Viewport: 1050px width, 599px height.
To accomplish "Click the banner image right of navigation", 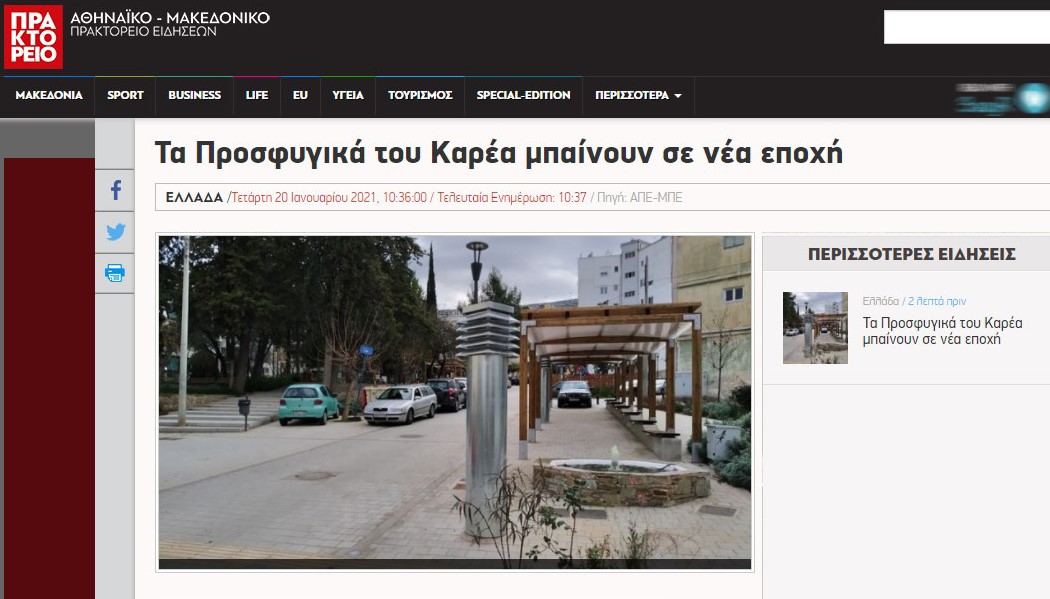I will pos(1000,98).
